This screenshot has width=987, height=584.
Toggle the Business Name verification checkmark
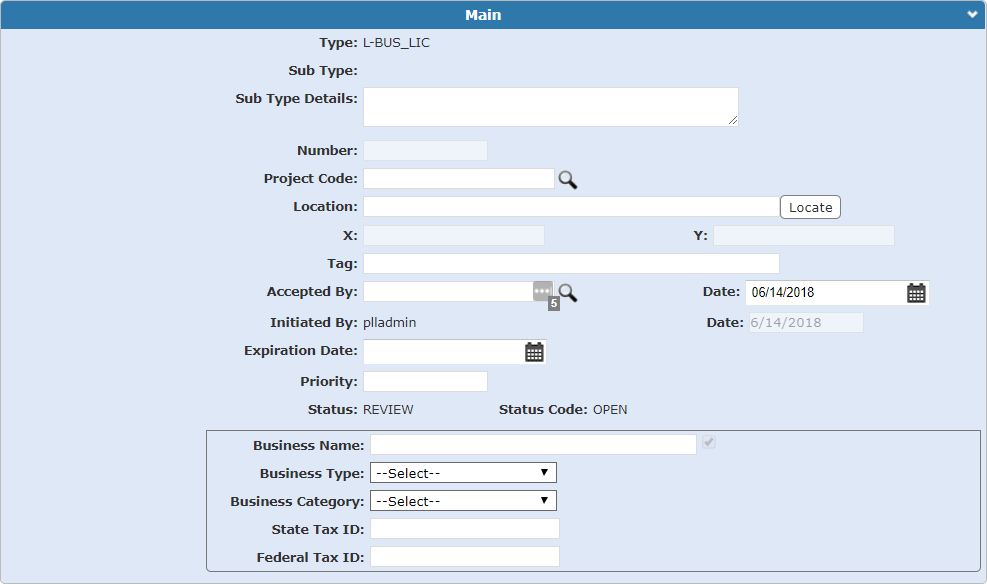click(709, 443)
